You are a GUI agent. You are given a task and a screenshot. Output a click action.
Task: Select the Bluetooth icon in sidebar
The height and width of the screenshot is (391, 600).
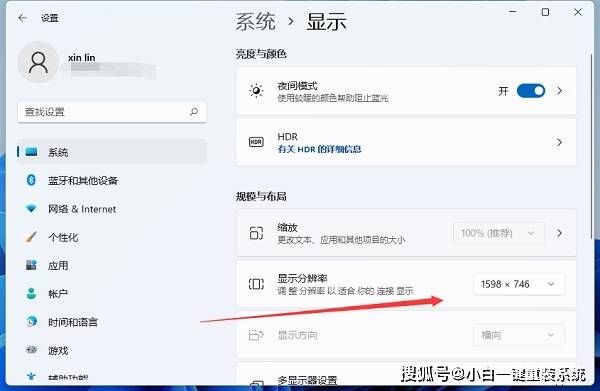31,180
